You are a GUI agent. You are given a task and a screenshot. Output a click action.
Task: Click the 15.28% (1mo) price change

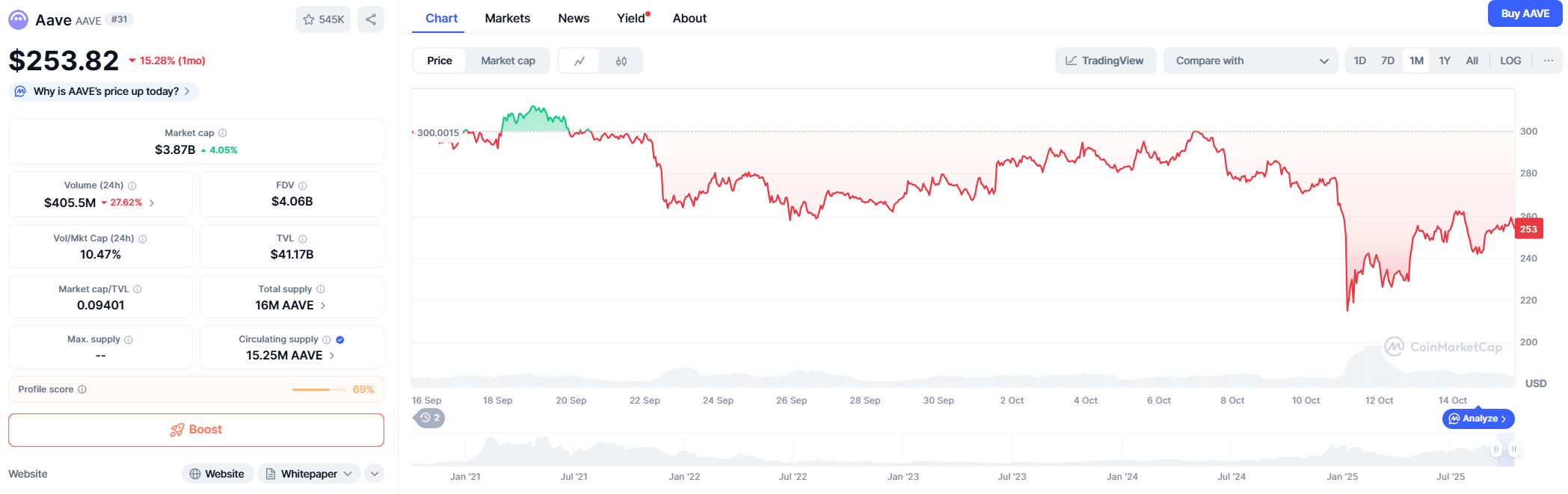point(167,61)
